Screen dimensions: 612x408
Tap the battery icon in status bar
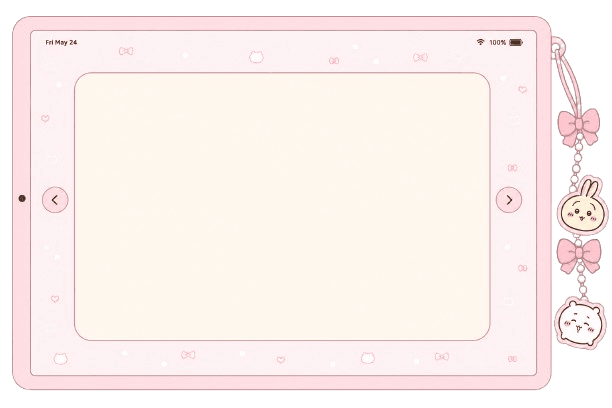click(x=516, y=42)
